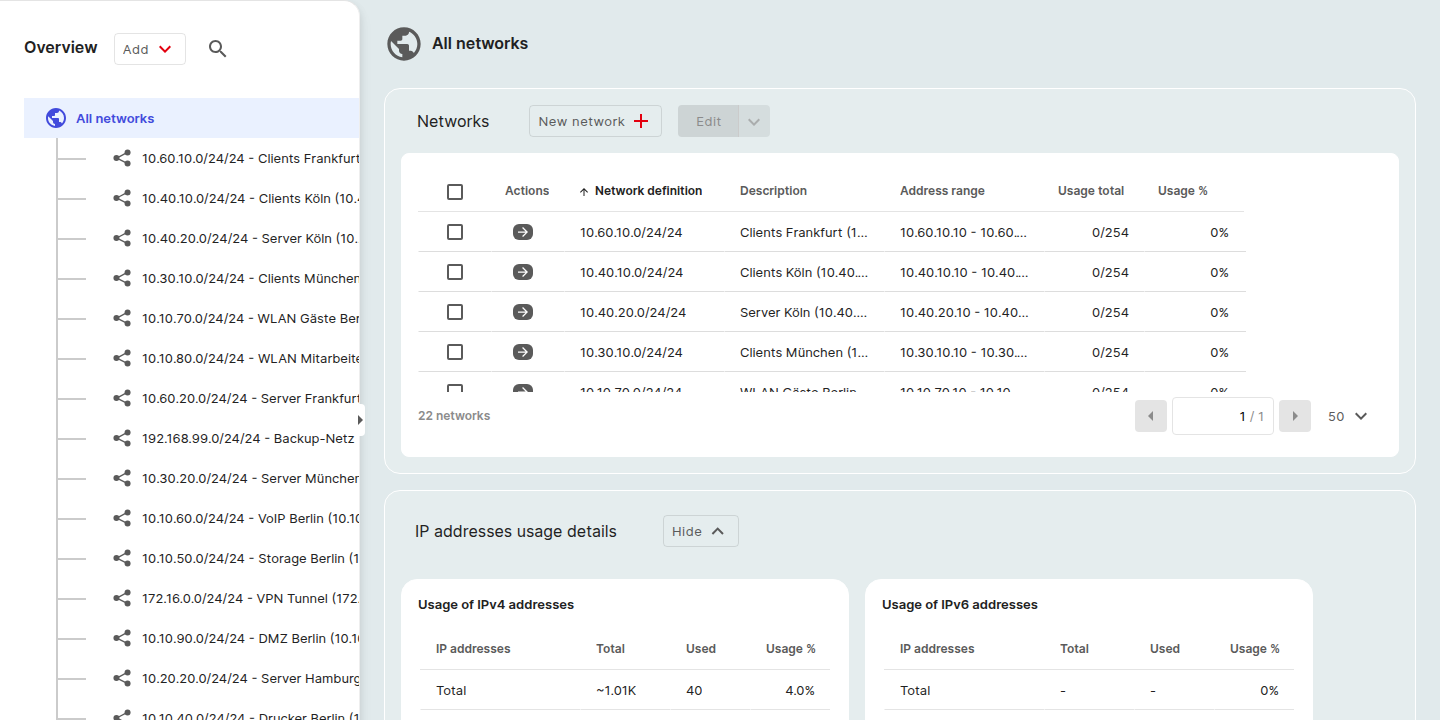Click the Usage of IPv4 addresses heading
This screenshot has width=1440, height=720.
pos(496,605)
